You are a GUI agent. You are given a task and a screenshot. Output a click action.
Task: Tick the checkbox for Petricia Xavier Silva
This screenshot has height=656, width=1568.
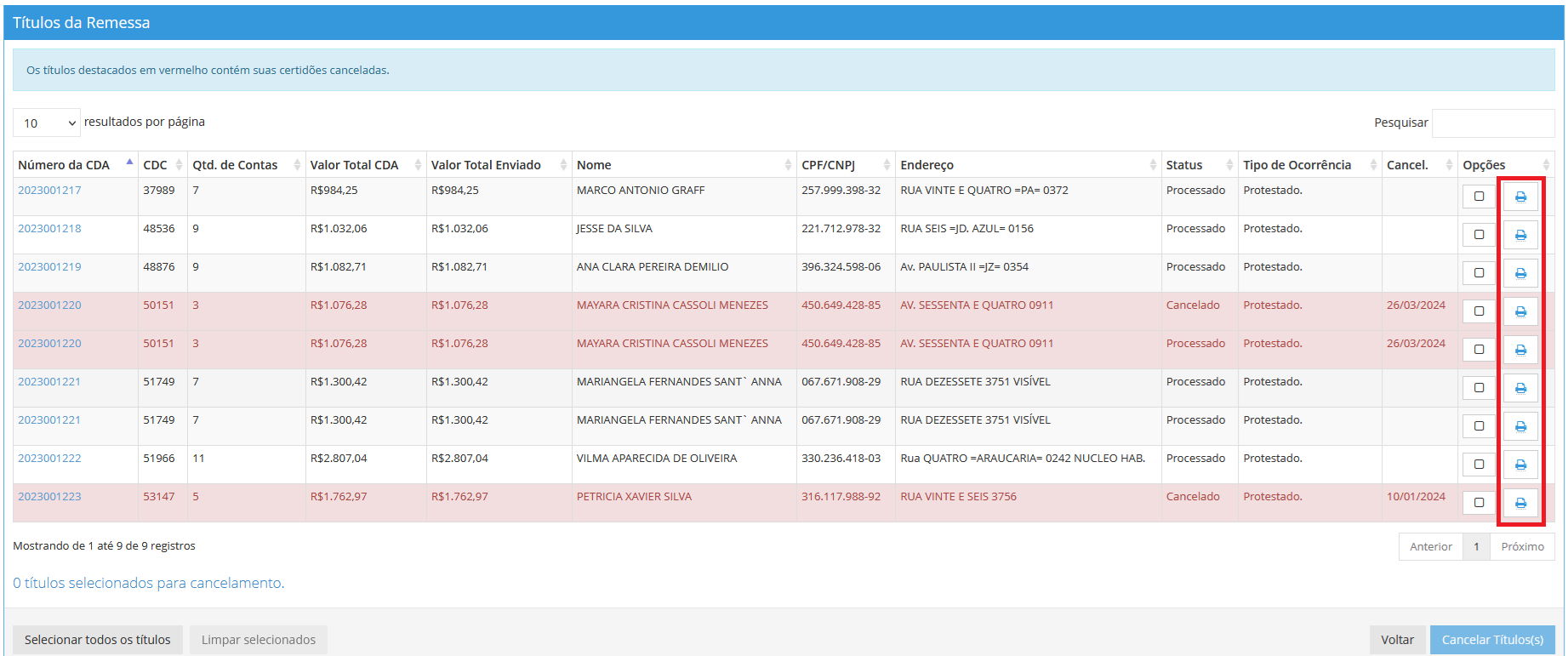click(x=1479, y=503)
